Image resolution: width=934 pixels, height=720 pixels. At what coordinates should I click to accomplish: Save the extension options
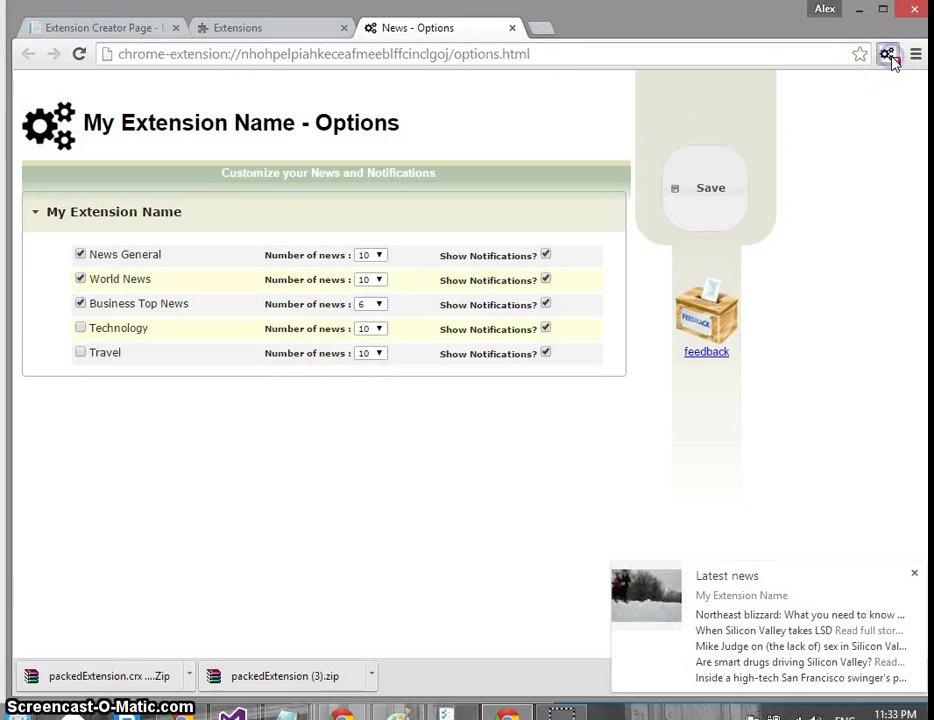pos(705,188)
